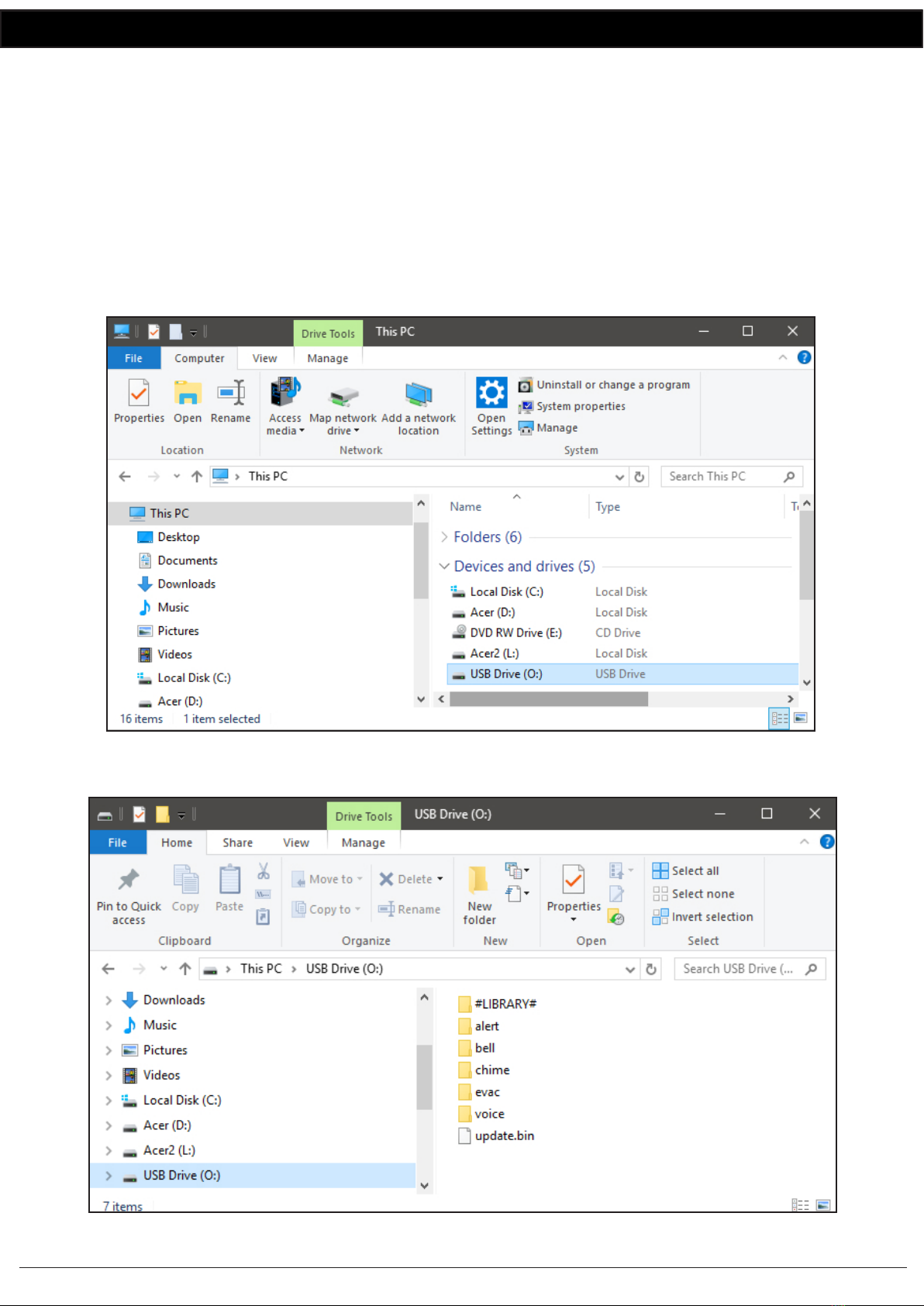The width and height of the screenshot is (924, 1306).
Task: Collapse ribbon in USB Drive window
Action: click(x=805, y=842)
